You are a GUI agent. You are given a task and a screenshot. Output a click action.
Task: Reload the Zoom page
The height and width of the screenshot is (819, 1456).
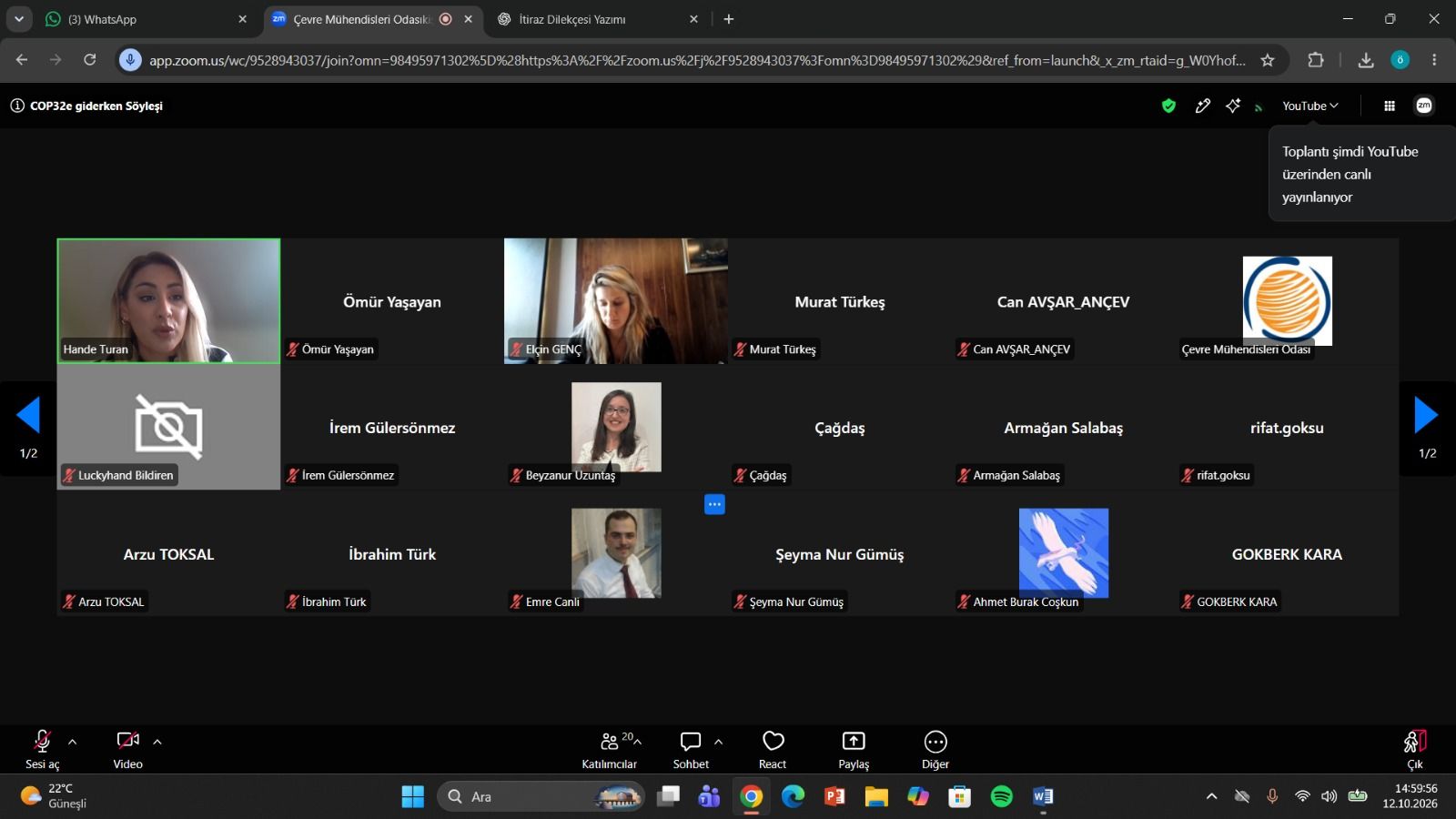(90, 60)
